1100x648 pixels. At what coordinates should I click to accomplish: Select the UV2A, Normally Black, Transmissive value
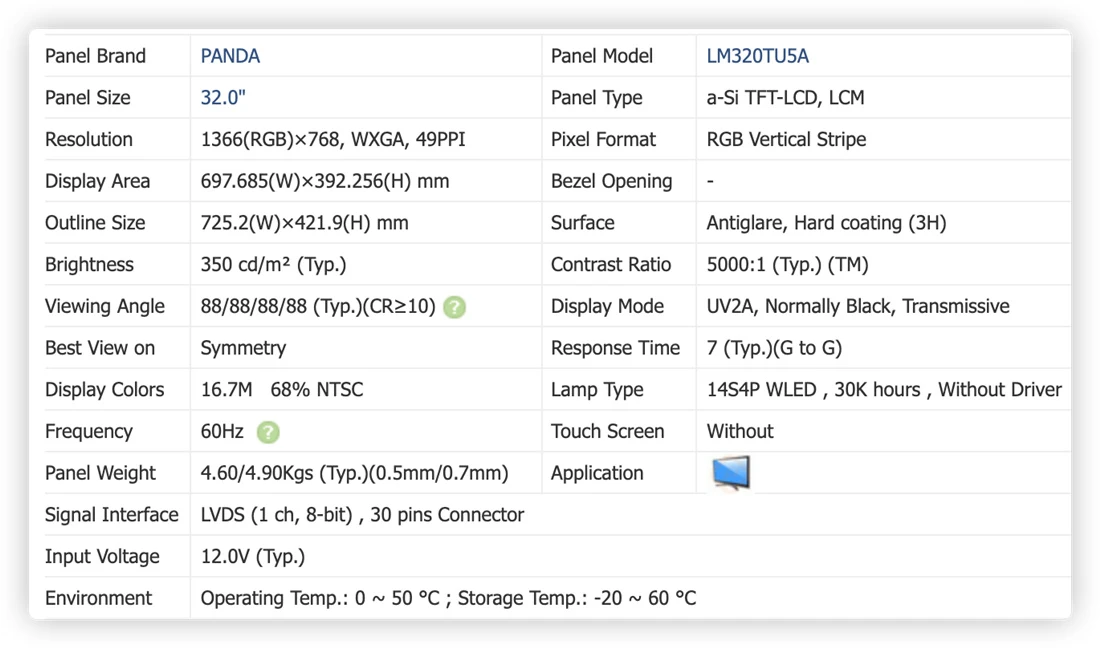(857, 306)
